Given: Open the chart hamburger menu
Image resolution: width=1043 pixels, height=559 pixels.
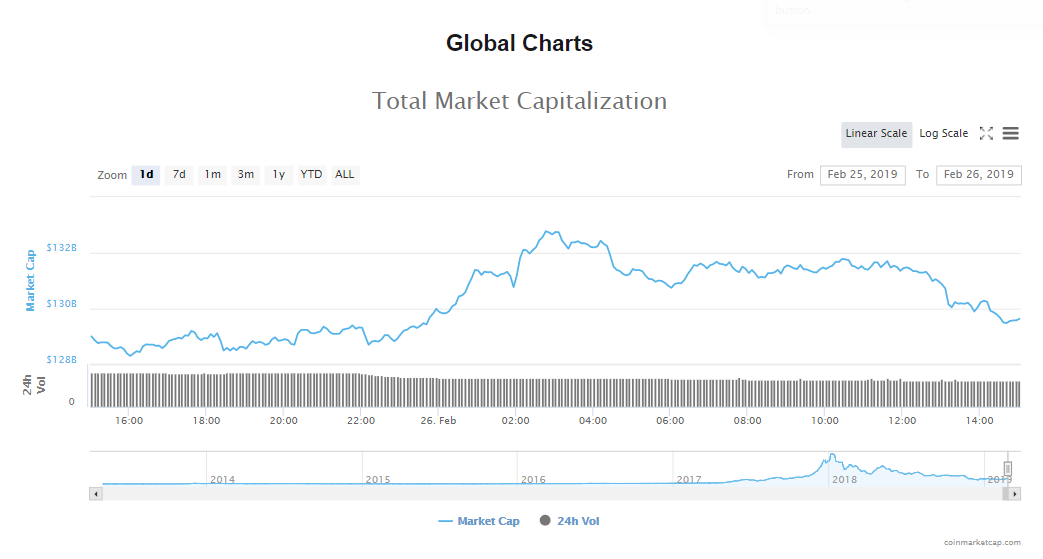Looking at the screenshot, I should click(x=1010, y=134).
